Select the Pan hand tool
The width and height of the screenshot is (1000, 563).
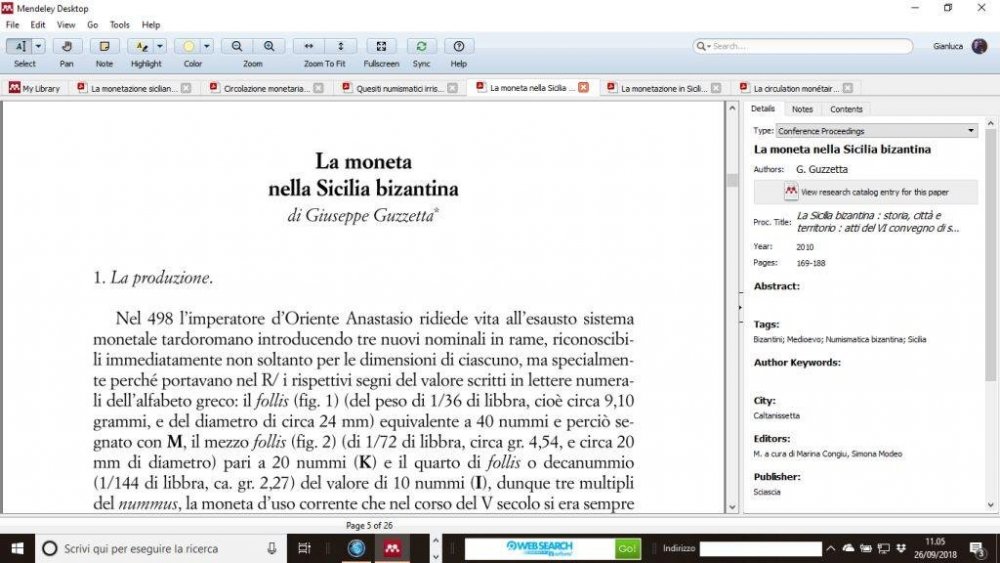point(66,47)
